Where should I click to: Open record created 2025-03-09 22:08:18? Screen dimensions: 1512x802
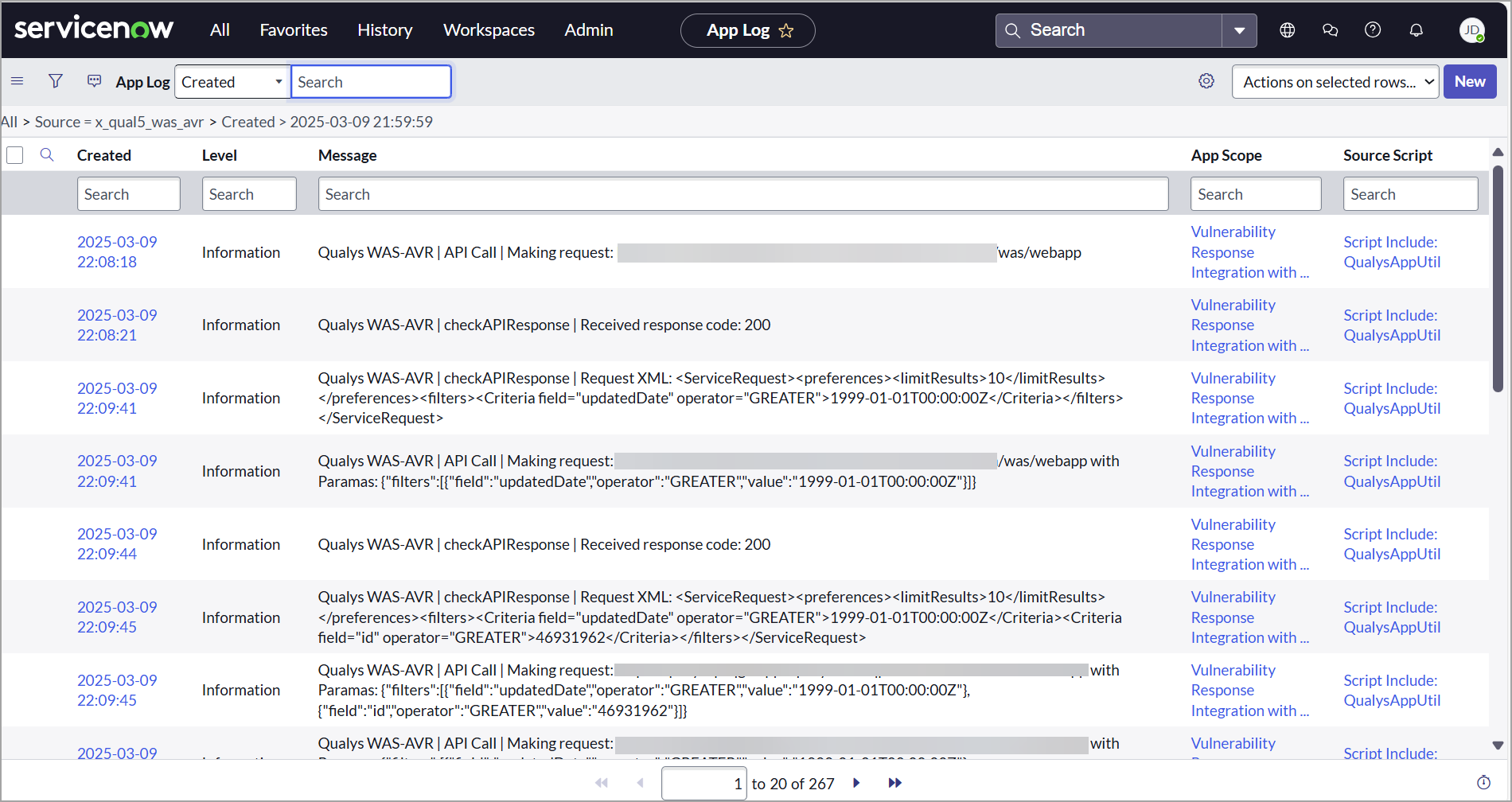click(117, 251)
